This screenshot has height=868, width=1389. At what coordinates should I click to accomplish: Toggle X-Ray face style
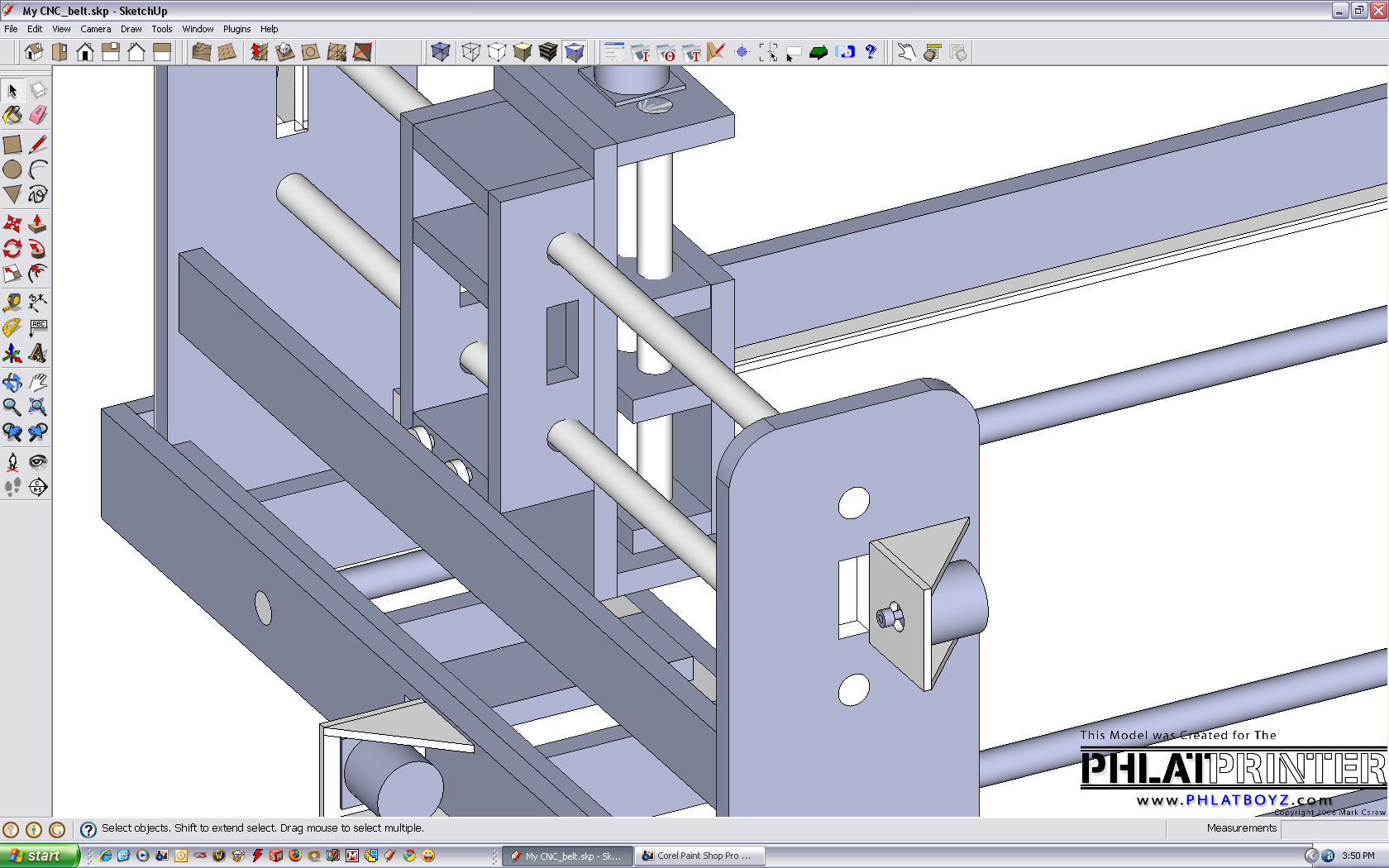coord(441,52)
